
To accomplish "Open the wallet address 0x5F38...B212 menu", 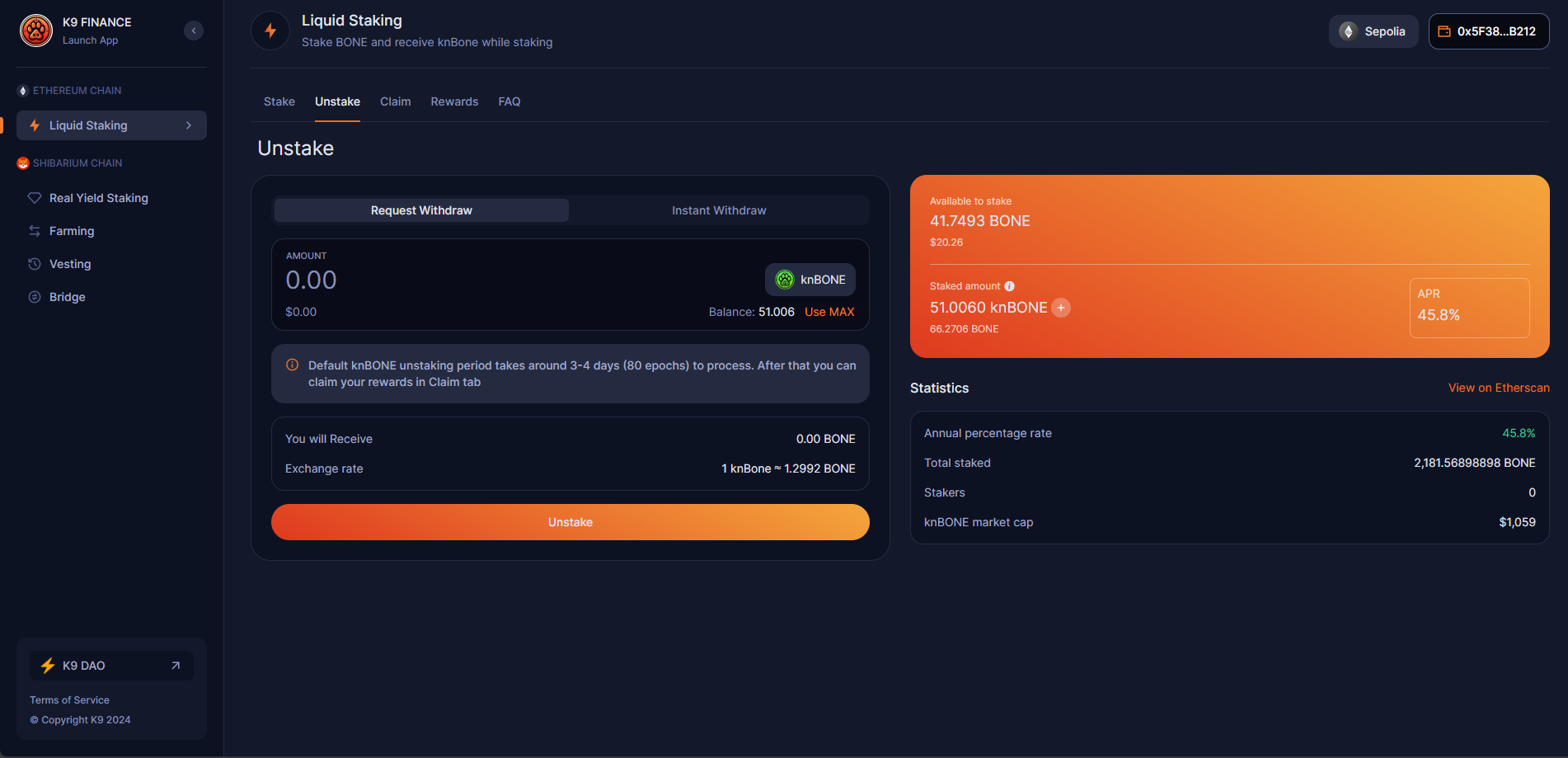I will pos(1488,31).
